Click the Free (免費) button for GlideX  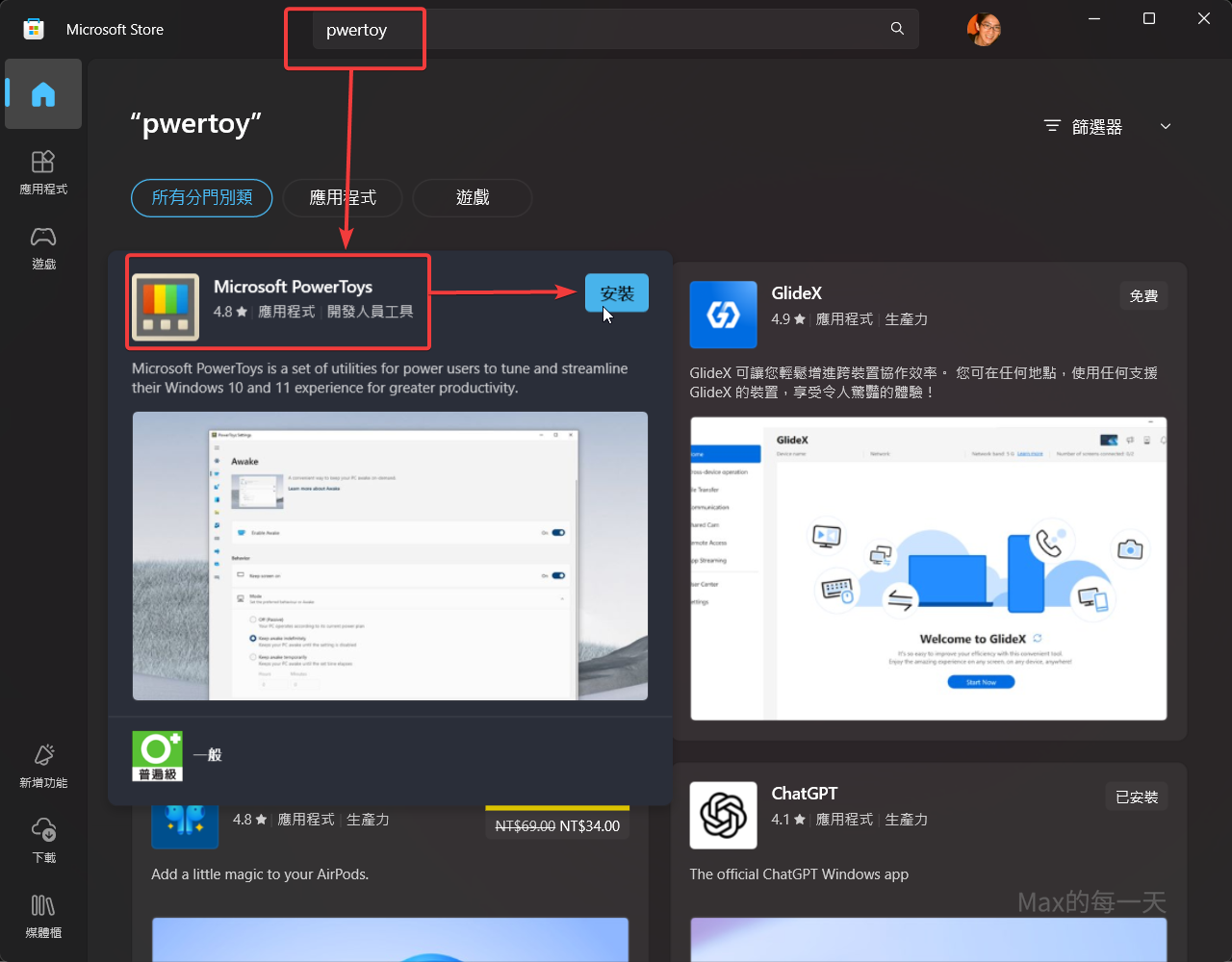tap(1143, 296)
